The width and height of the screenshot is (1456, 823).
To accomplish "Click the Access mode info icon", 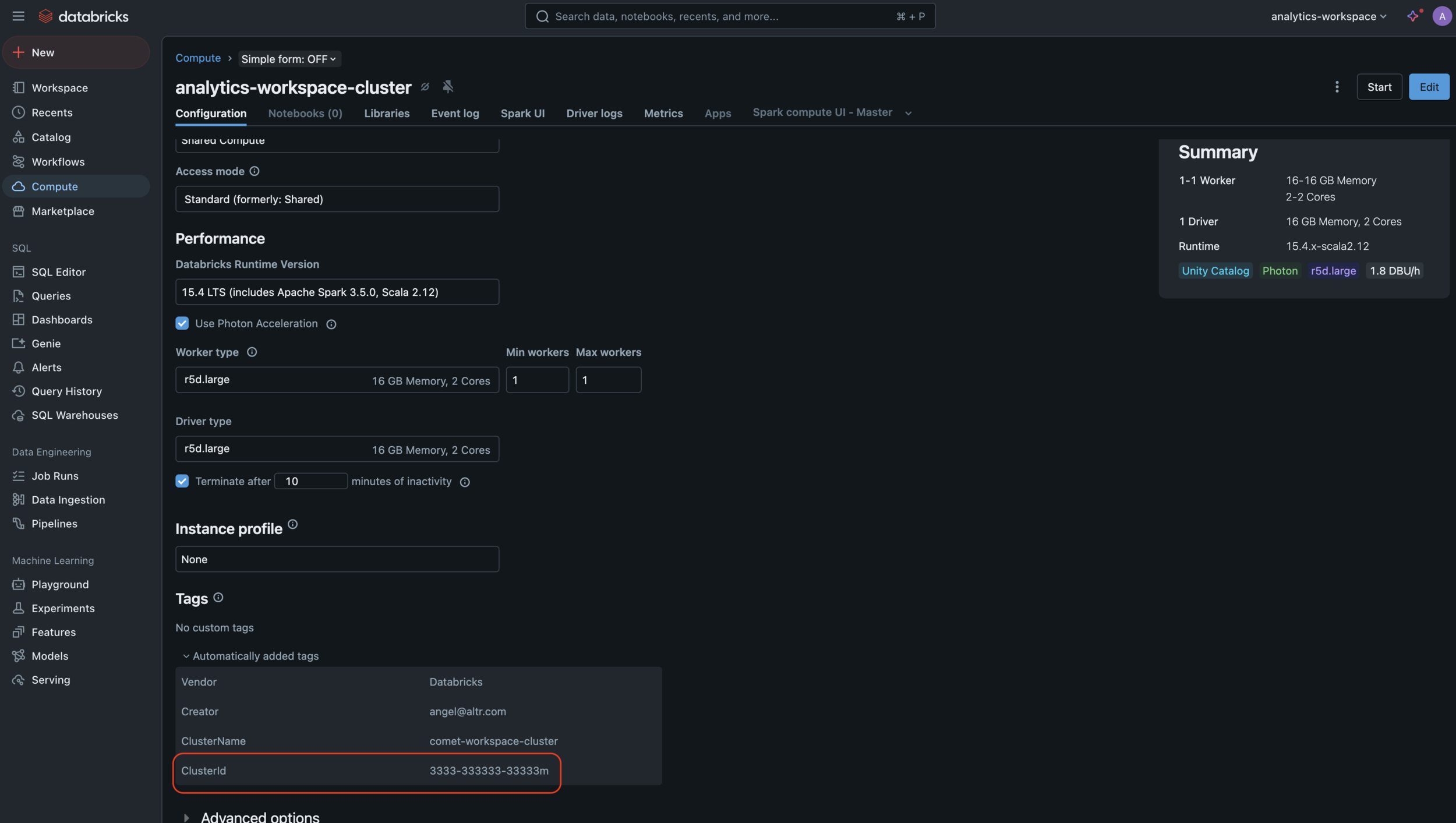I will coord(255,171).
